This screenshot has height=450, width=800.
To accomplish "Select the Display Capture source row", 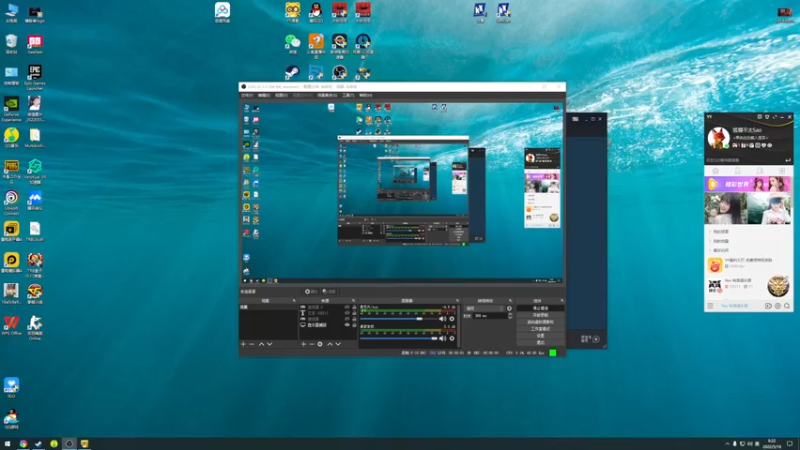I will [x=328, y=325].
